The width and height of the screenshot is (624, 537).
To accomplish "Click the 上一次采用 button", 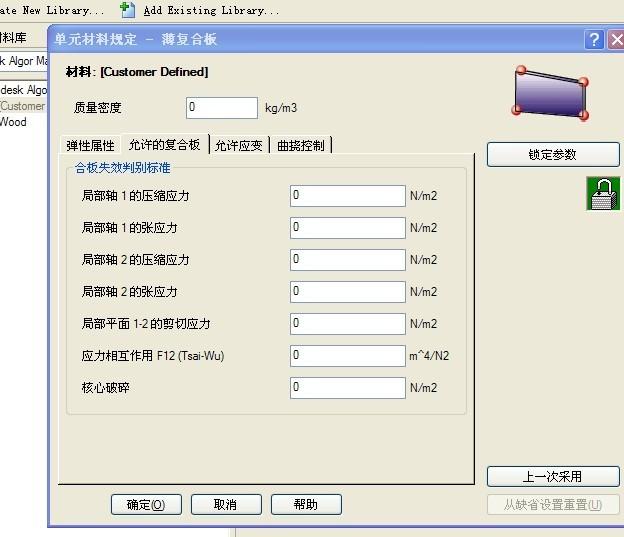I will pyautogui.click(x=553, y=476).
